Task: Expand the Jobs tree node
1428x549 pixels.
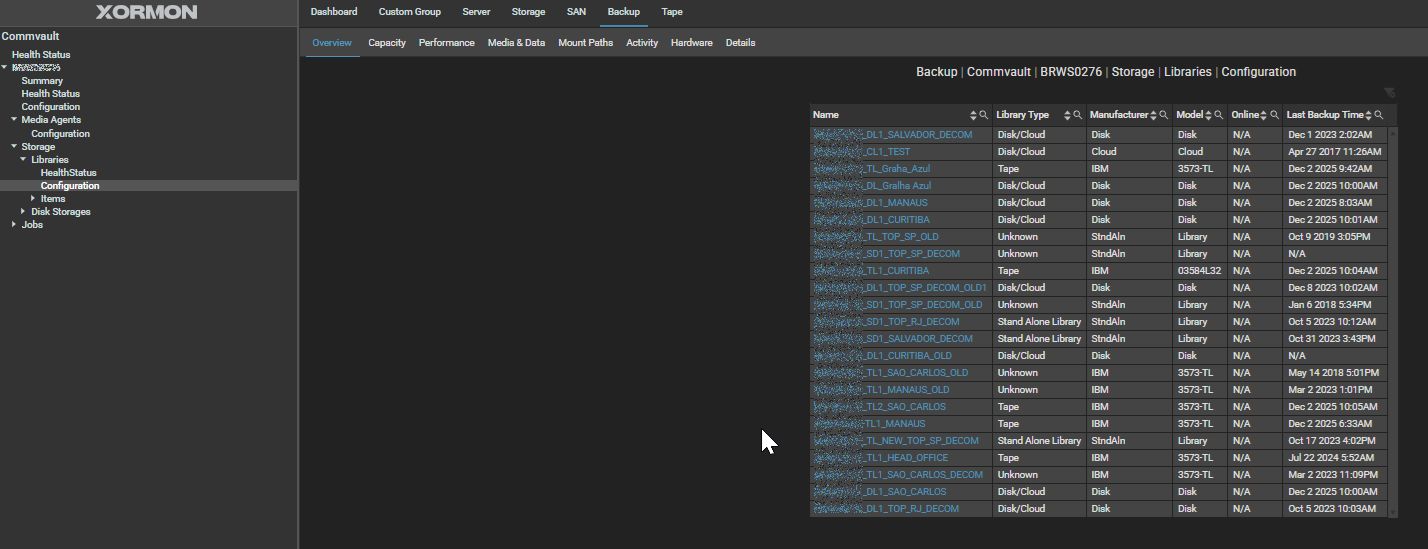Action: [x=14, y=224]
